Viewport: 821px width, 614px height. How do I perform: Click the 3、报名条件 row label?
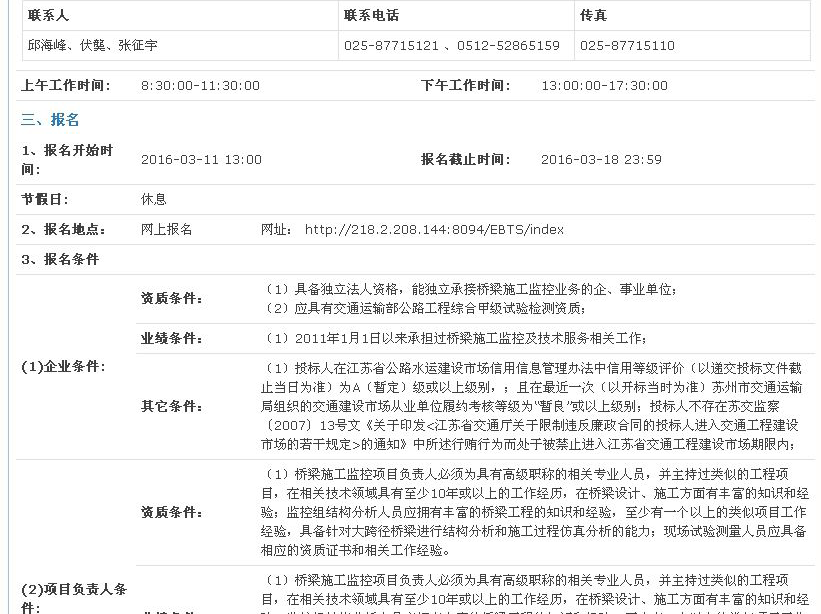tap(60, 259)
